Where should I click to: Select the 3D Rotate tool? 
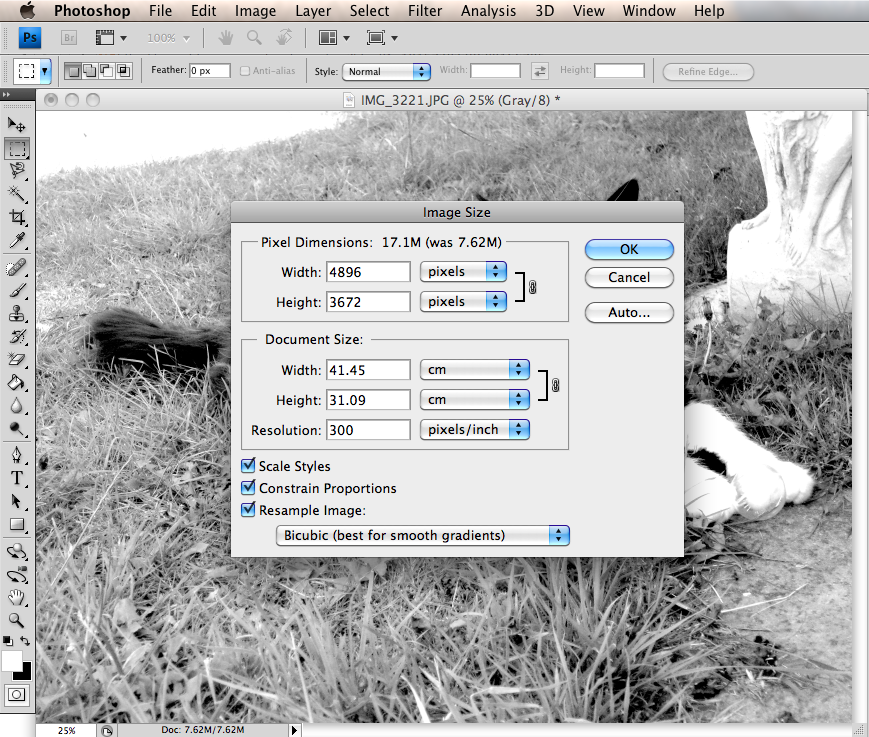(x=17, y=551)
